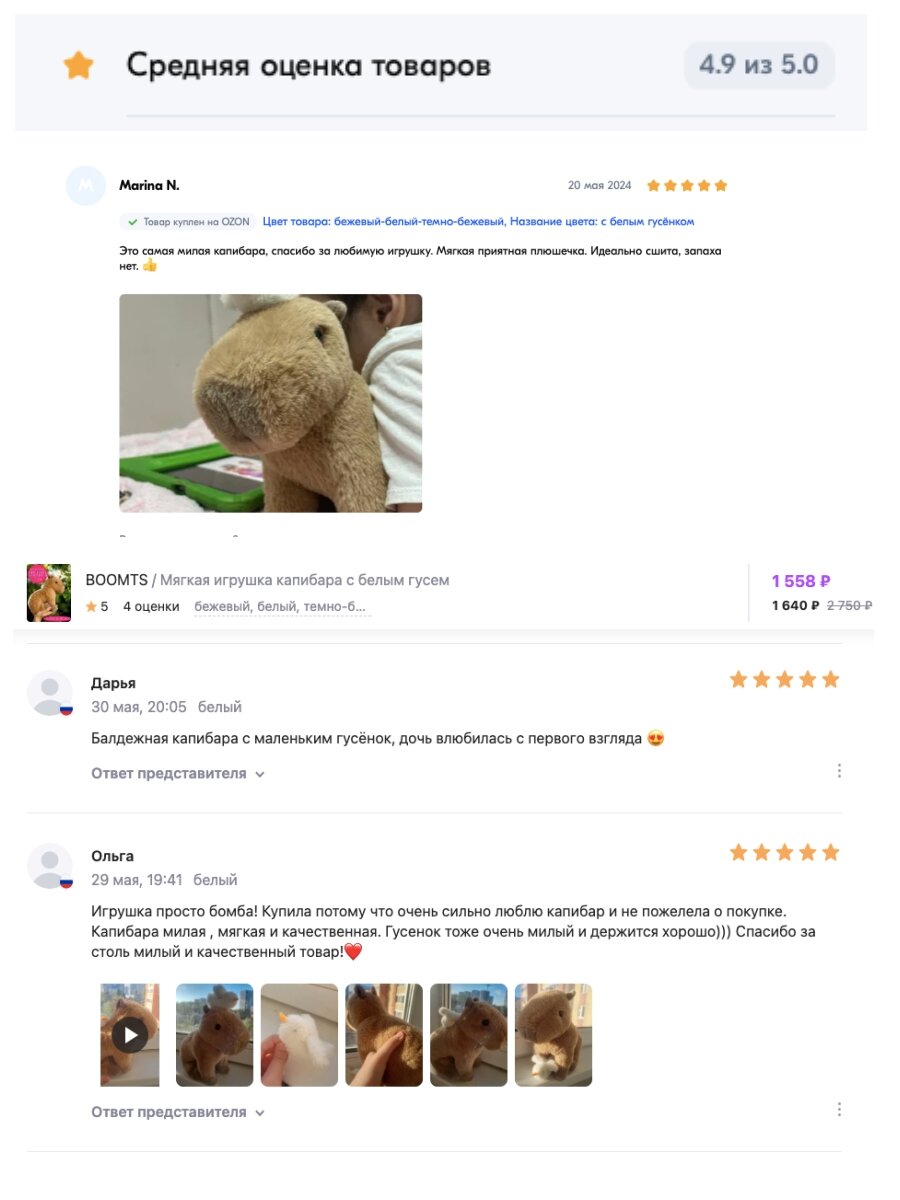This screenshot has width=900, height=1200.
Task: Click the Цвет товара blue link text
Action: pos(478,222)
